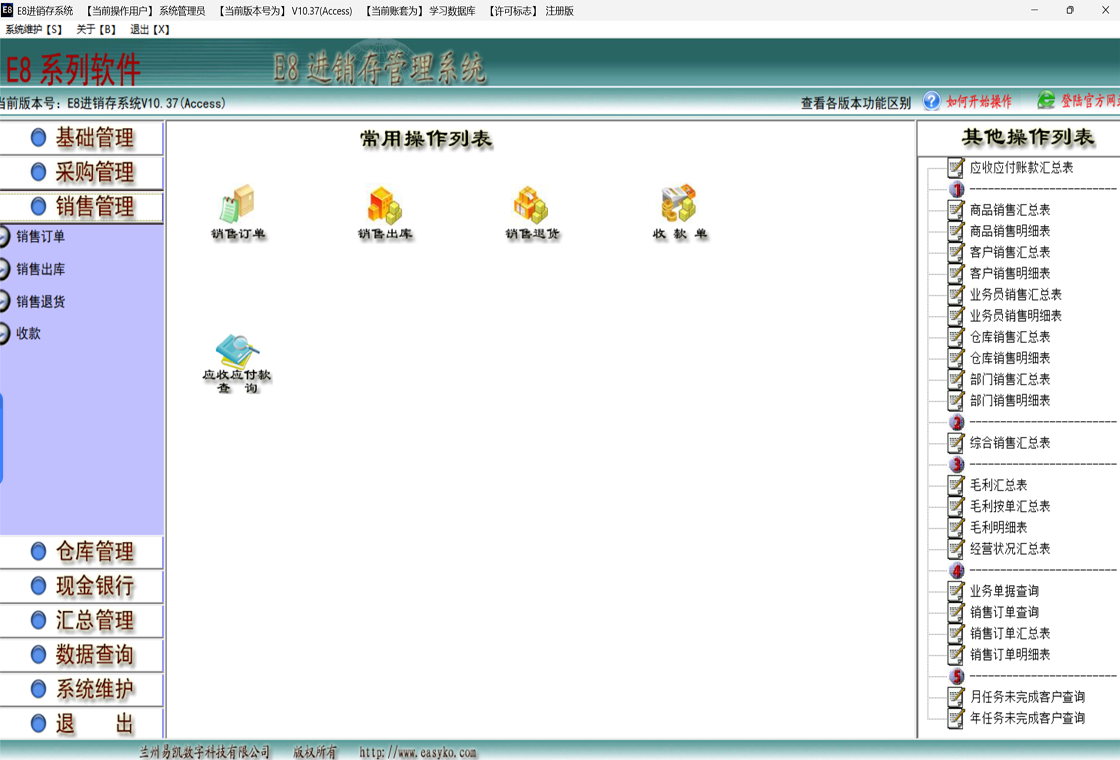1120x760 pixels.
Task: Expand the 采购管理 sidebar section
Action: click(x=82, y=172)
